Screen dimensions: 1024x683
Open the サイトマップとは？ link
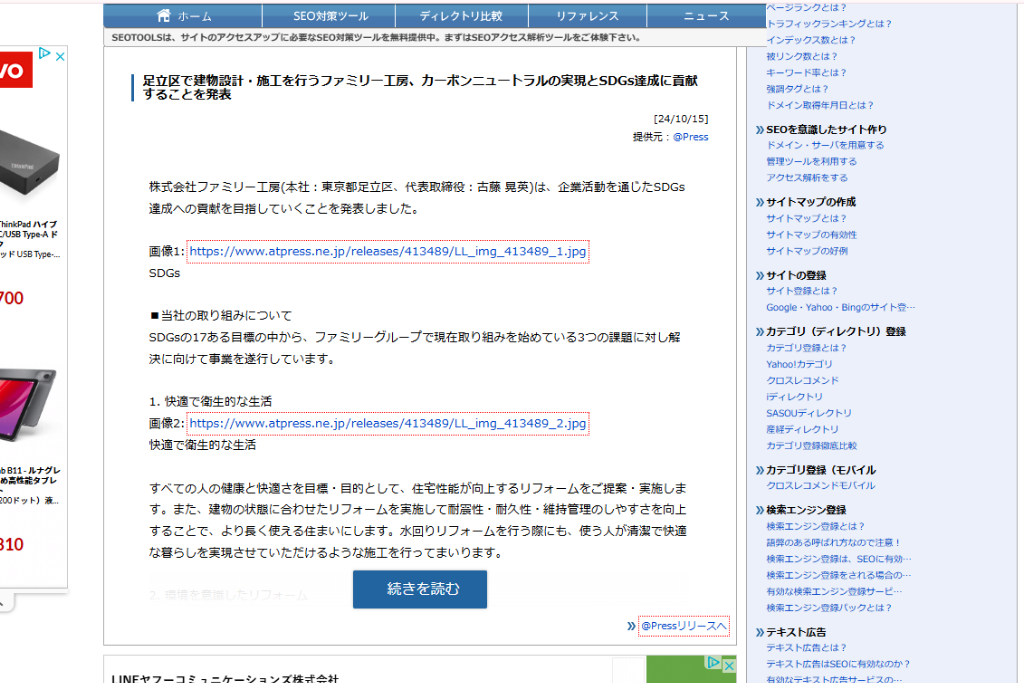click(x=806, y=218)
